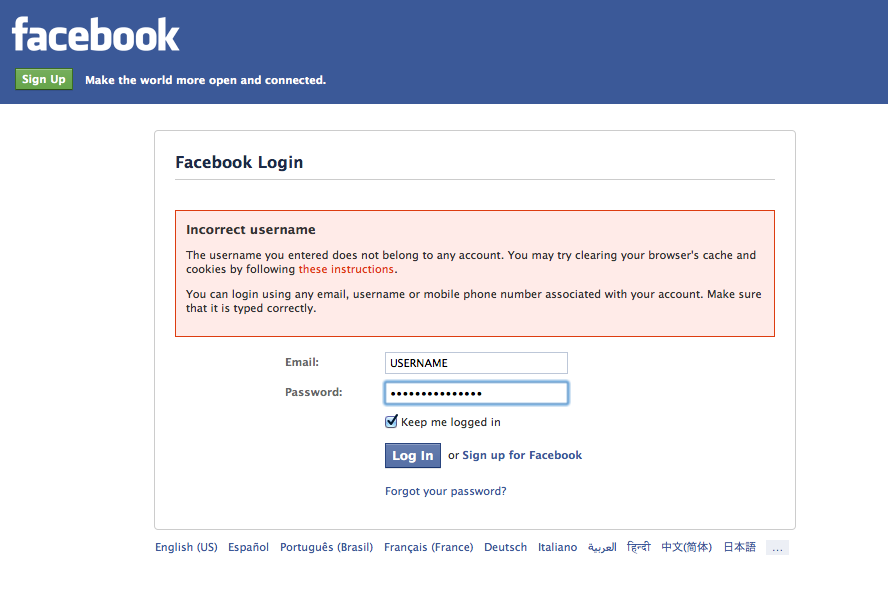Choose 中文(简体) language

pyautogui.click(x=686, y=547)
